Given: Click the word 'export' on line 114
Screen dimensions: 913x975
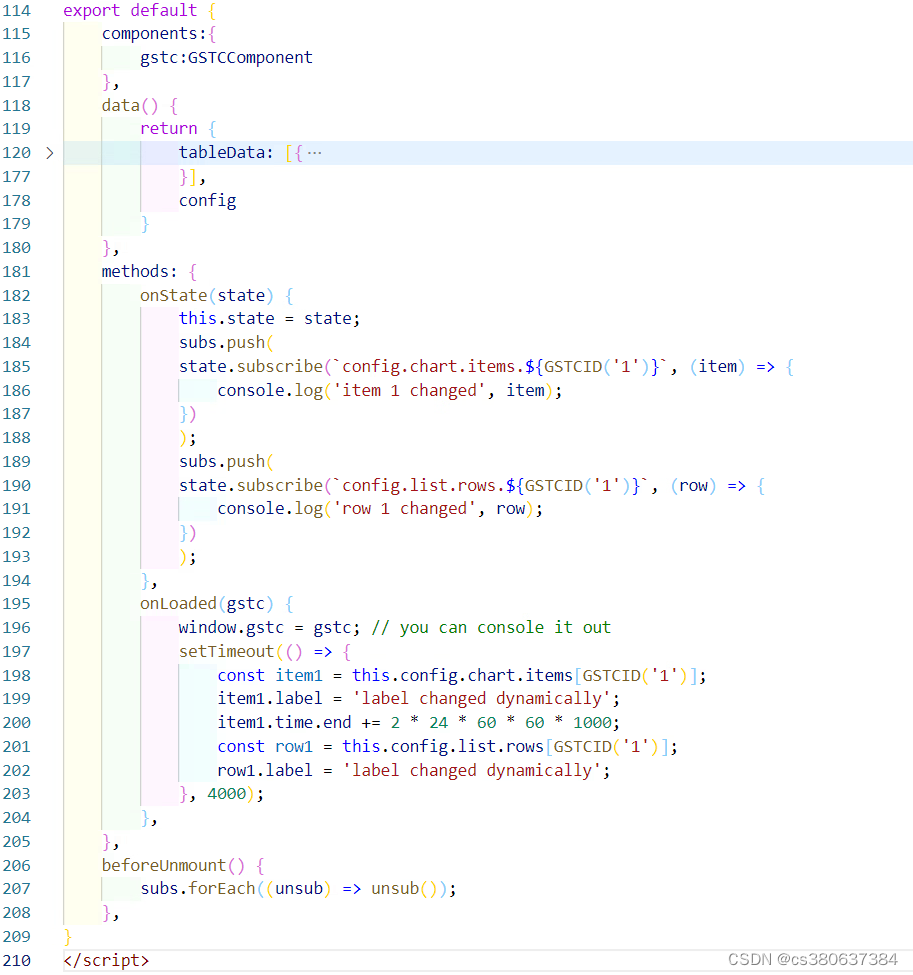Looking at the screenshot, I should 91,11.
